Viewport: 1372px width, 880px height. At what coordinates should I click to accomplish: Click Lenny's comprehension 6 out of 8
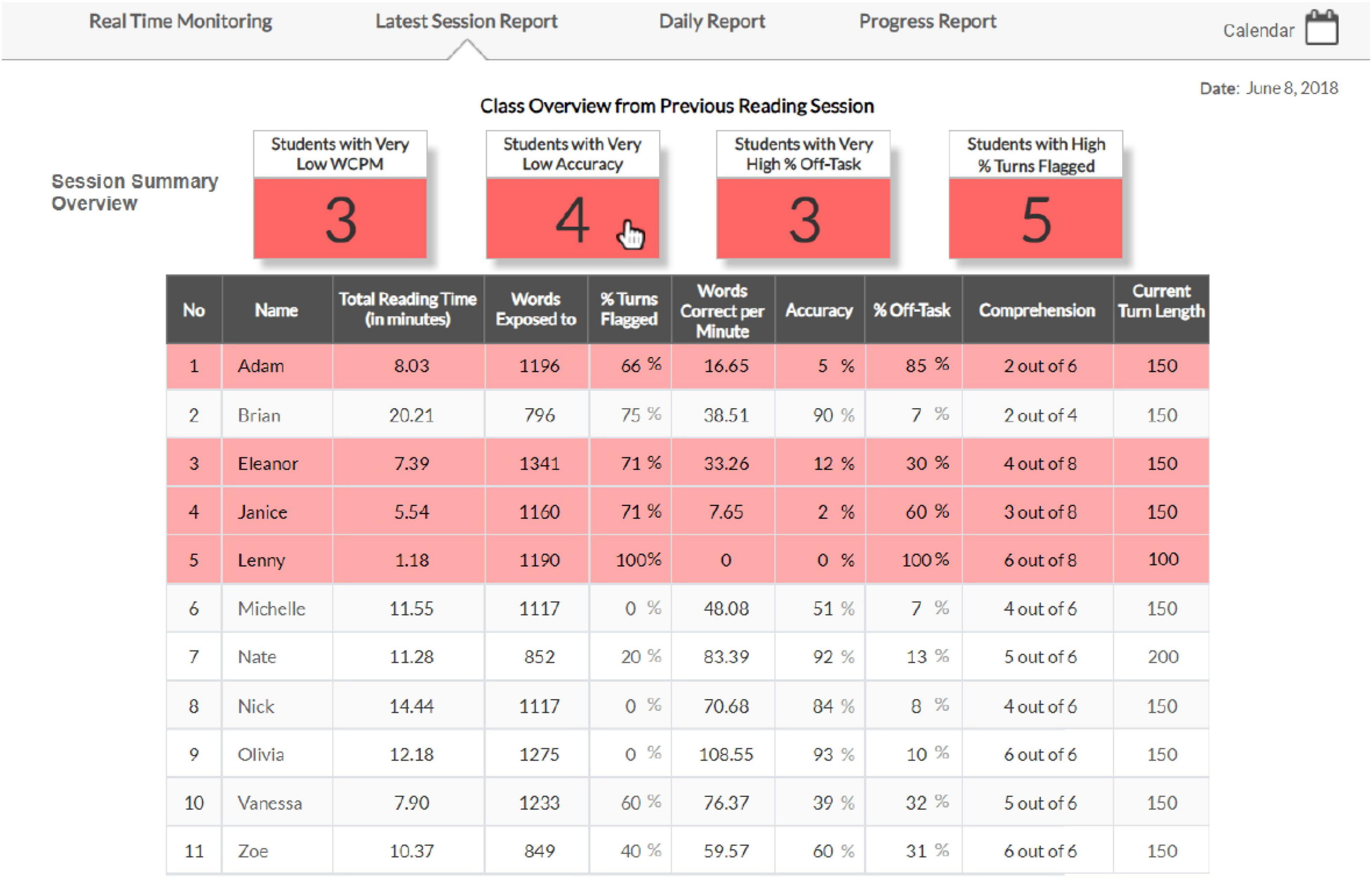[x=1040, y=561]
